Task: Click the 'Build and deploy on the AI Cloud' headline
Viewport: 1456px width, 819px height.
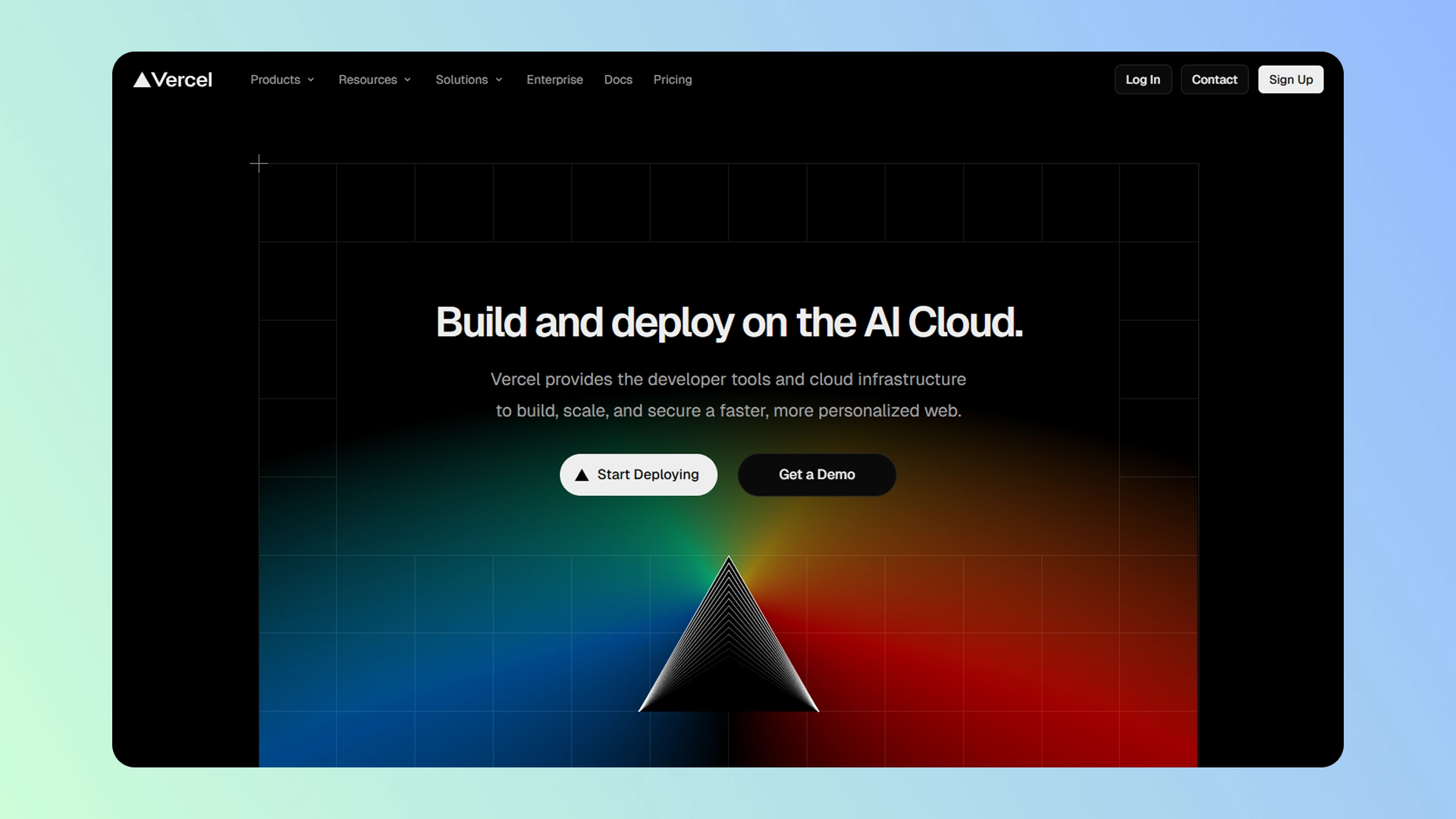Action: [x=729, y=322]
